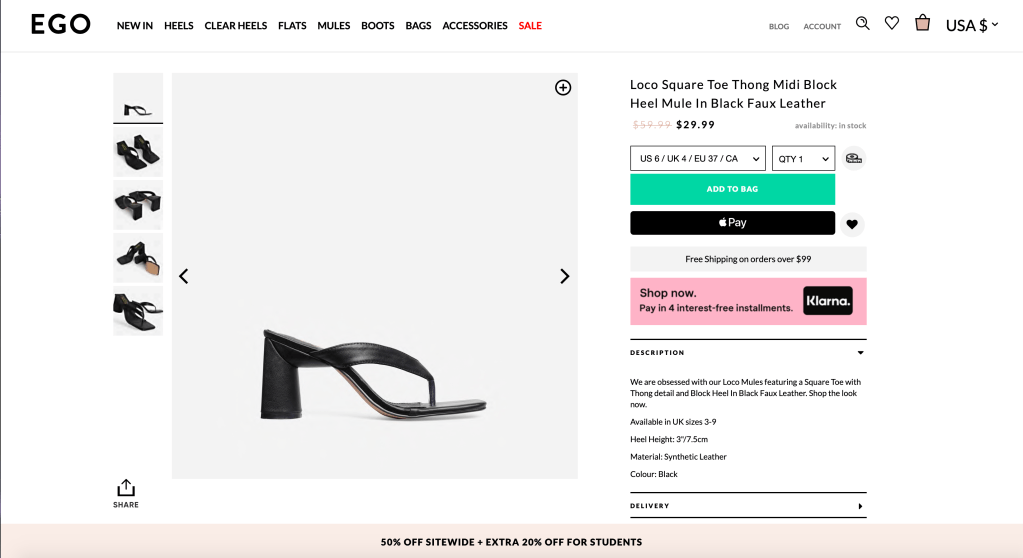
Task: Open the shopping bag icon
Action: click(x=922, y=23)
